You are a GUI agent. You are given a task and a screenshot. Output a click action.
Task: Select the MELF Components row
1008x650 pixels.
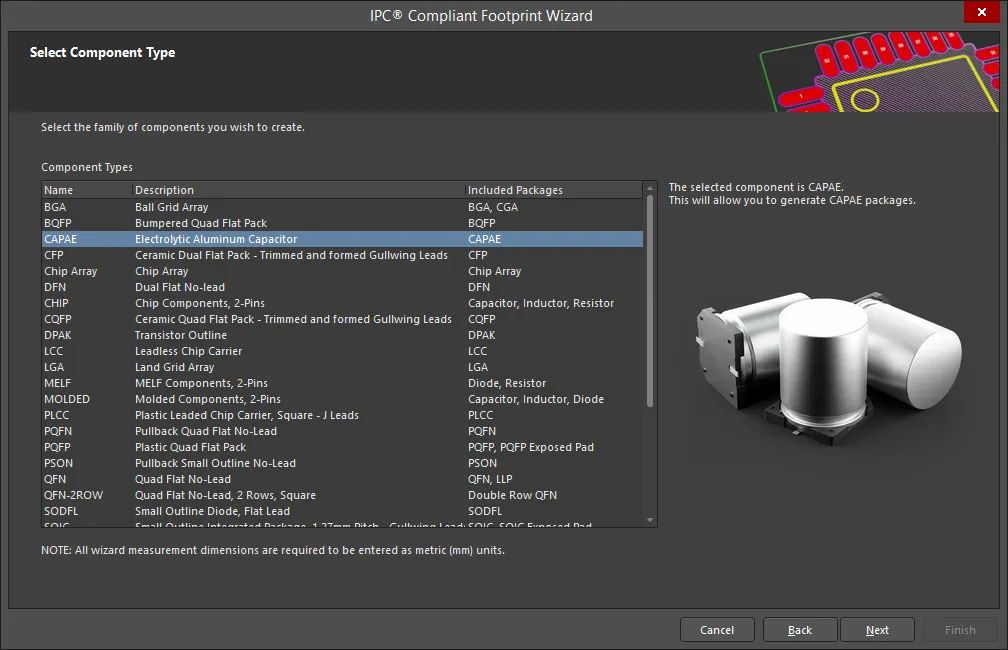pos(343,383)
